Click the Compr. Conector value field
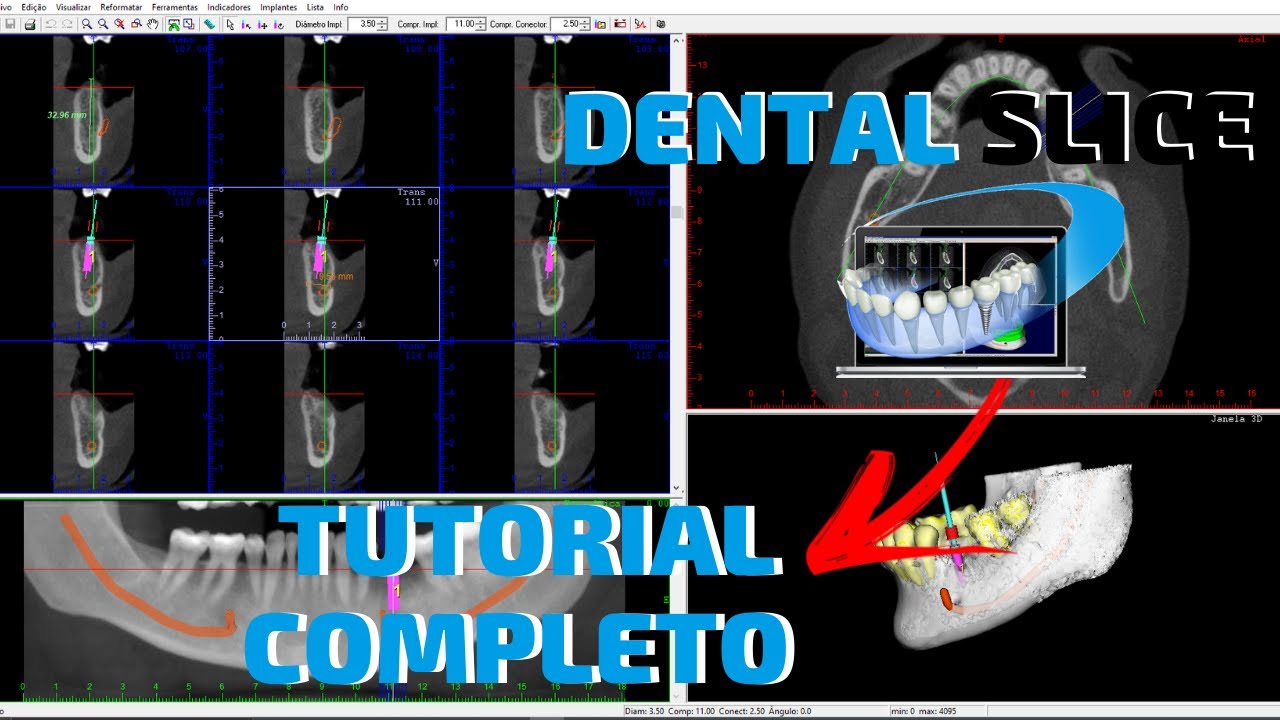Screen dimensions: 1280x720 566,24
